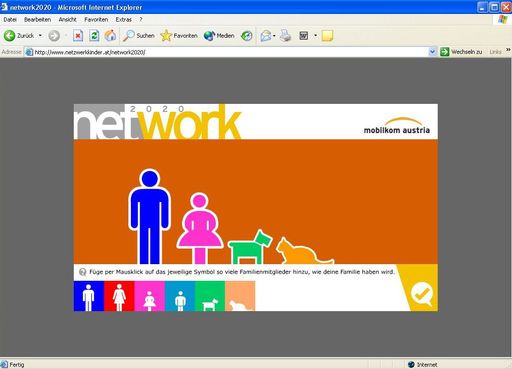This screenshot has height=369, width=512.
Task: Click the page icon in the address bar
Action: [29, 52]
